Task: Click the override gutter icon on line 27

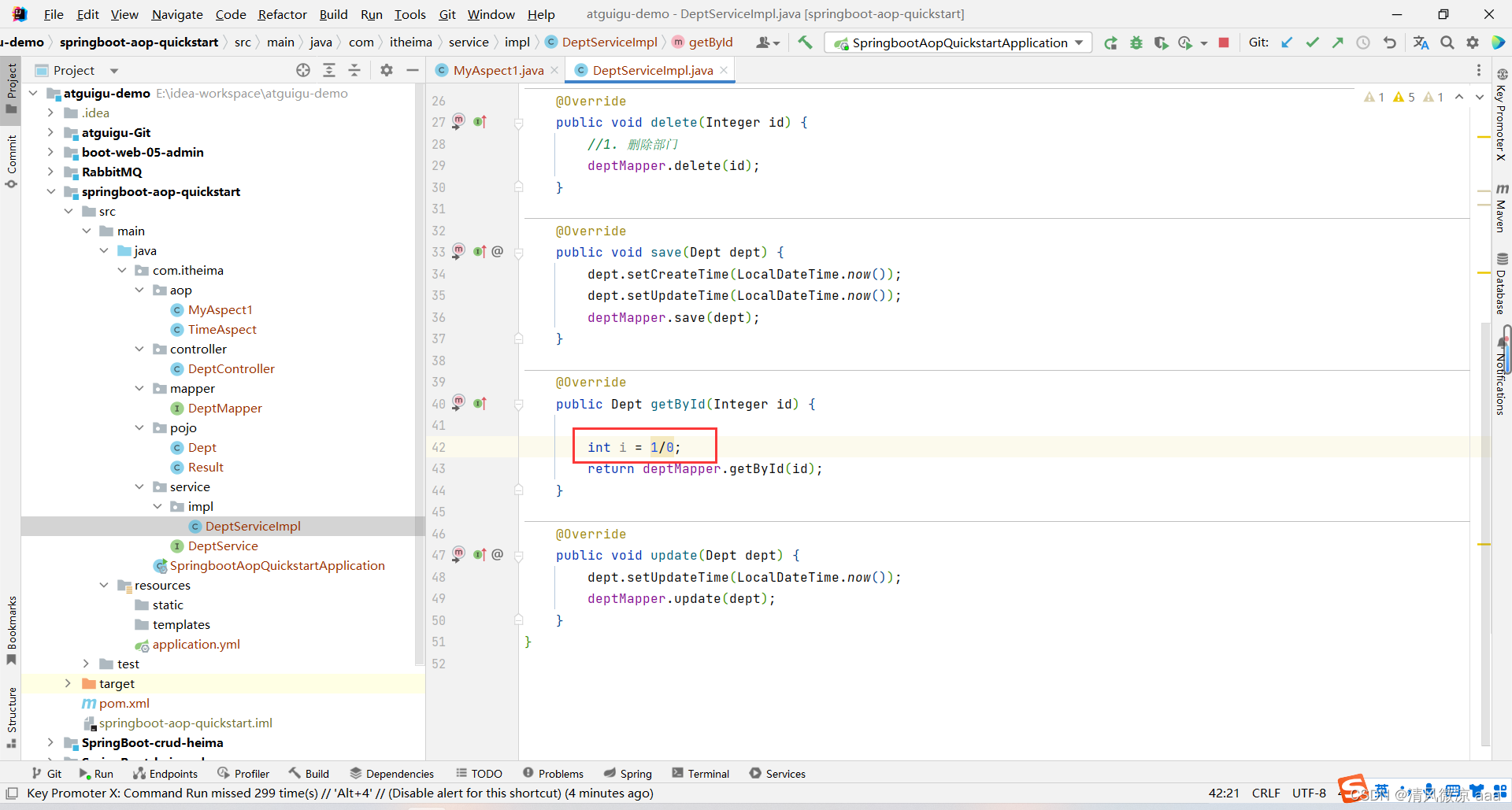Action: pyautogui.click(x=480, y=122)
